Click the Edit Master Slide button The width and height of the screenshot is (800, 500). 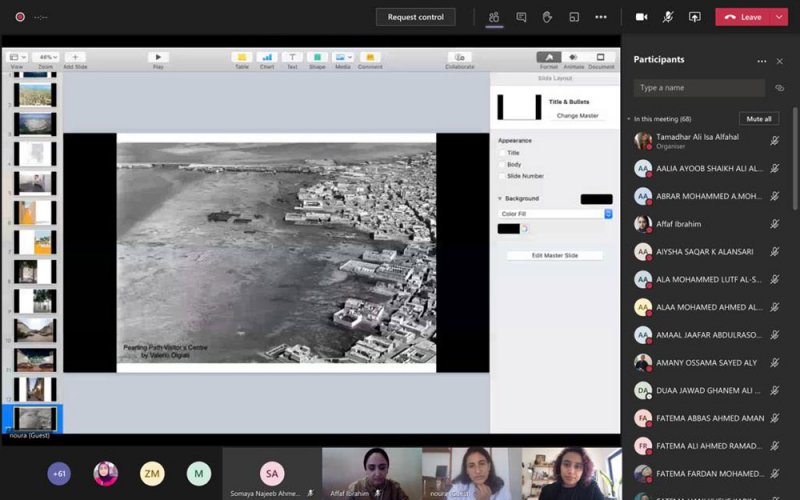(x=555, y=255)
